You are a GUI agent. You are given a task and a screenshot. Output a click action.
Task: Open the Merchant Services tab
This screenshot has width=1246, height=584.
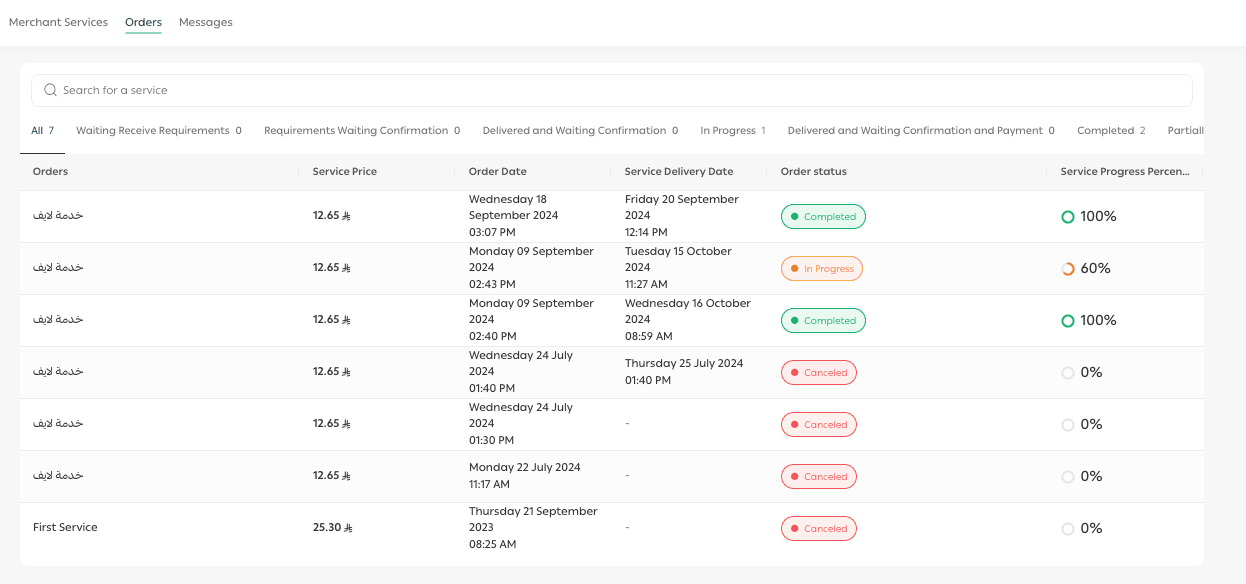(x=58, y=22)
